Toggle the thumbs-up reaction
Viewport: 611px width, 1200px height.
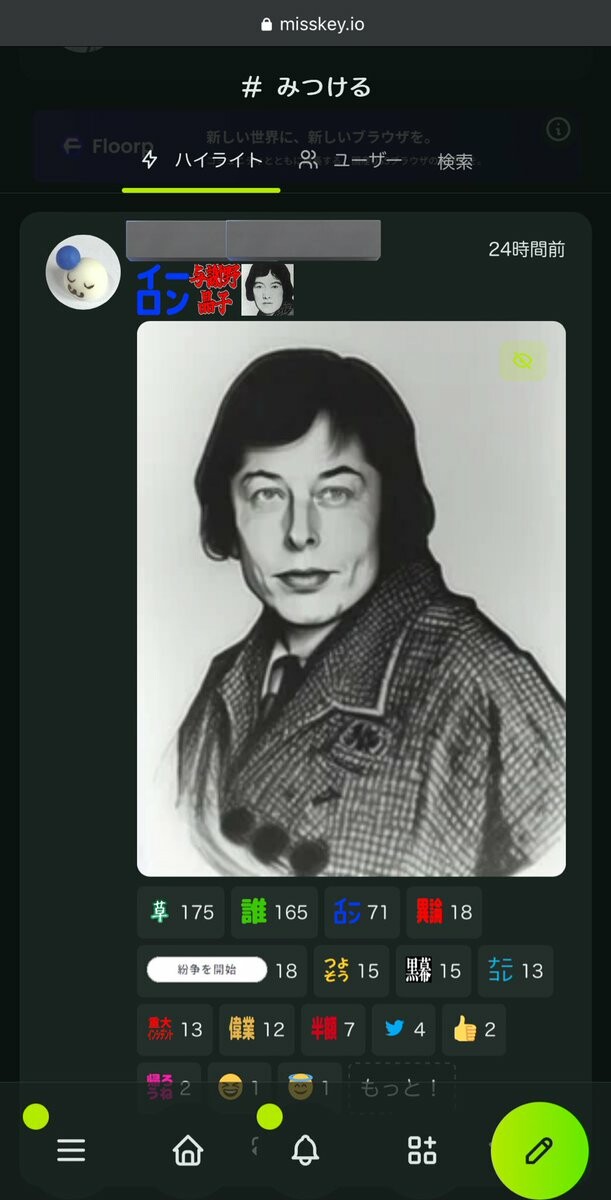pyautogui.click(x=474, y=1030)
